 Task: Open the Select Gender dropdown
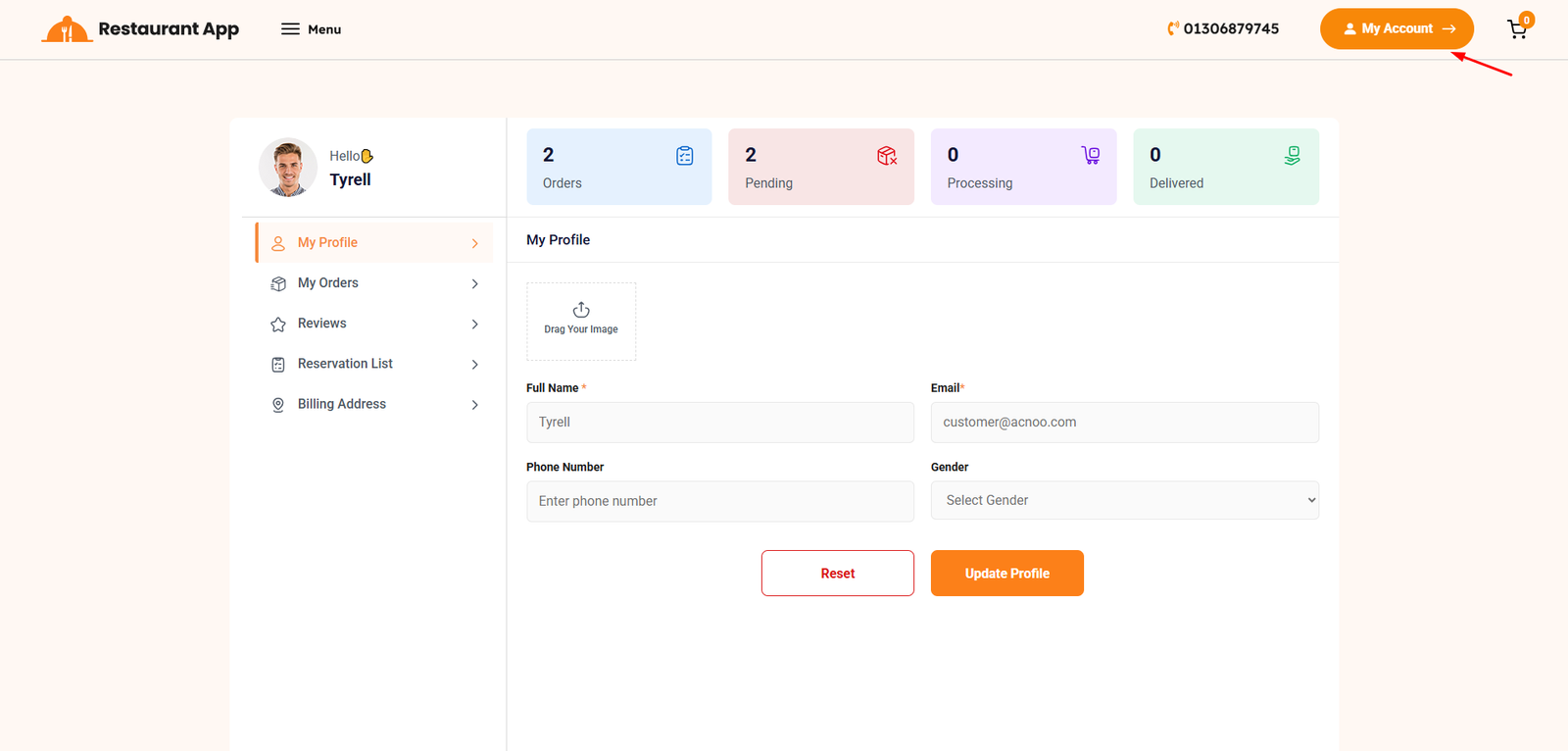[x=1124, y=500]
